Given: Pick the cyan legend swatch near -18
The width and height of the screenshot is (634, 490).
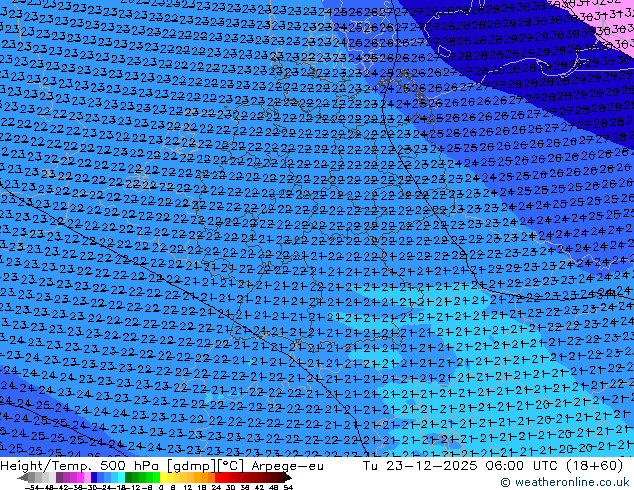Looking at the screenshot, I should (x=122, y=477).
